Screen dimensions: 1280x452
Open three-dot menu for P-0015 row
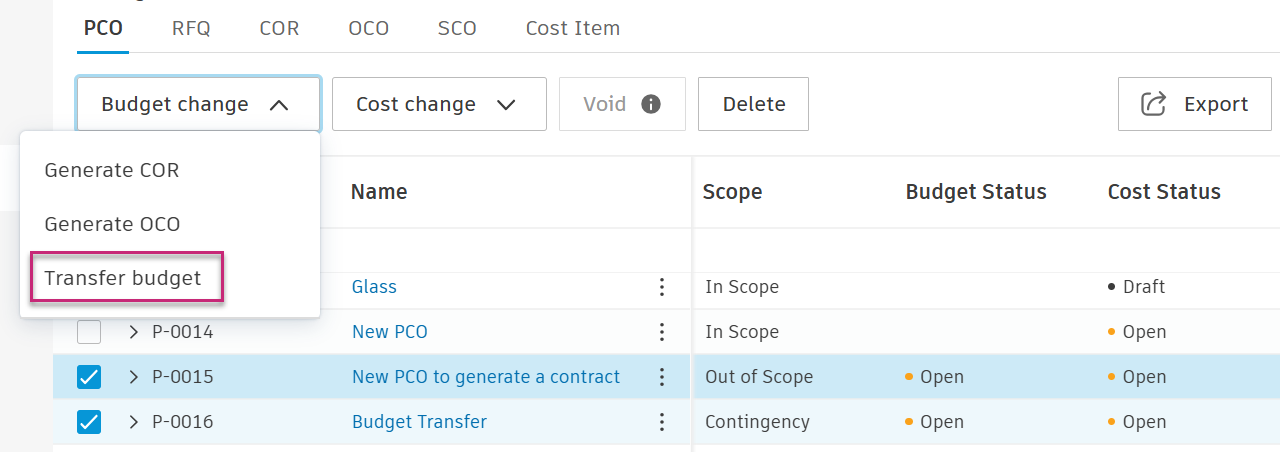point(661,377)
